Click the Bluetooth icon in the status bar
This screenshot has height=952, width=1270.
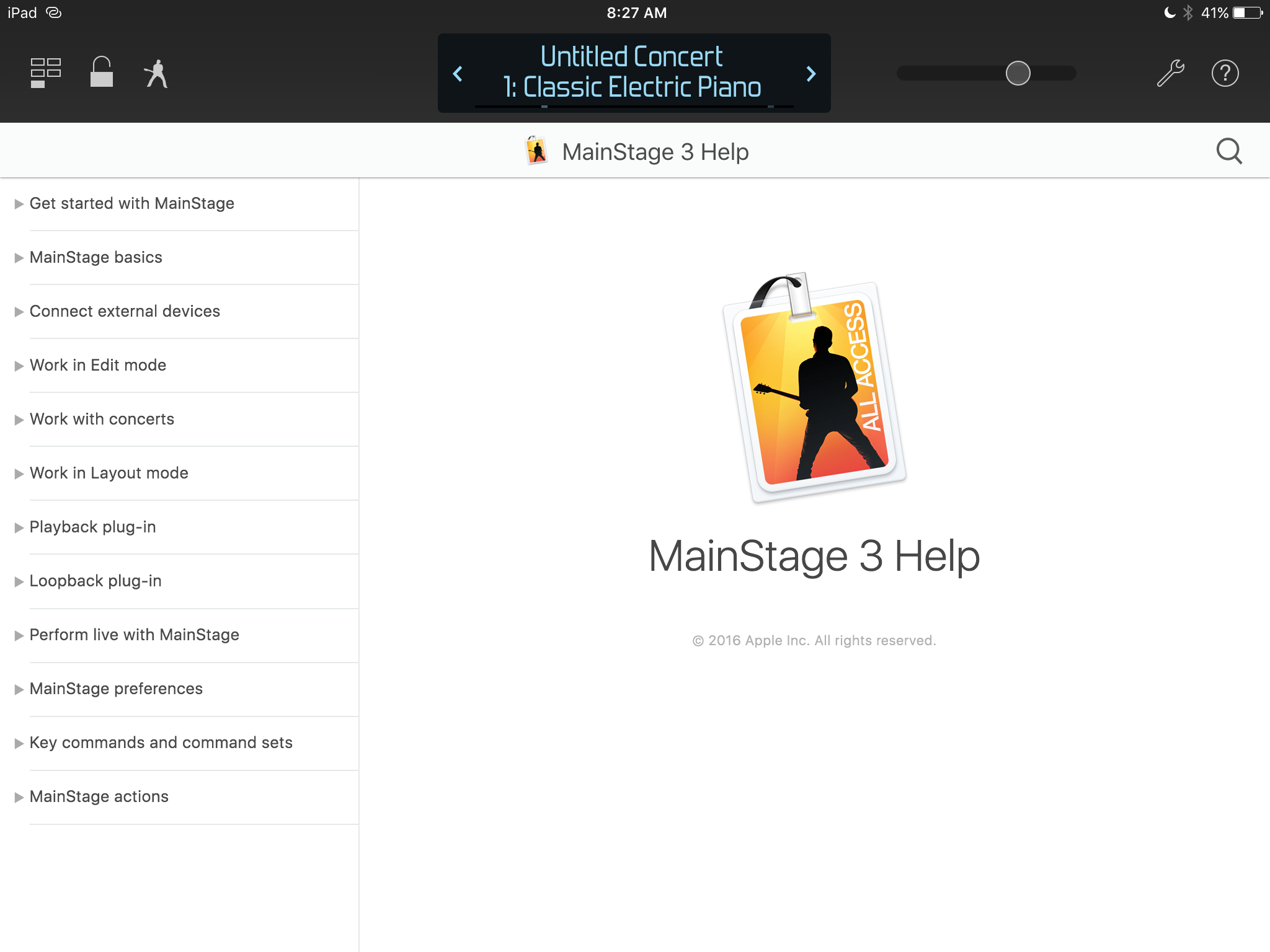1189,12
